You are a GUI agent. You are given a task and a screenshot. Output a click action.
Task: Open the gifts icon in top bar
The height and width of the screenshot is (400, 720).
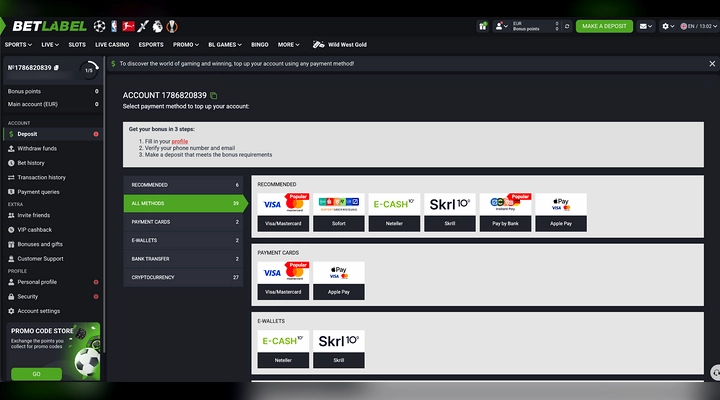click(483, 26)
